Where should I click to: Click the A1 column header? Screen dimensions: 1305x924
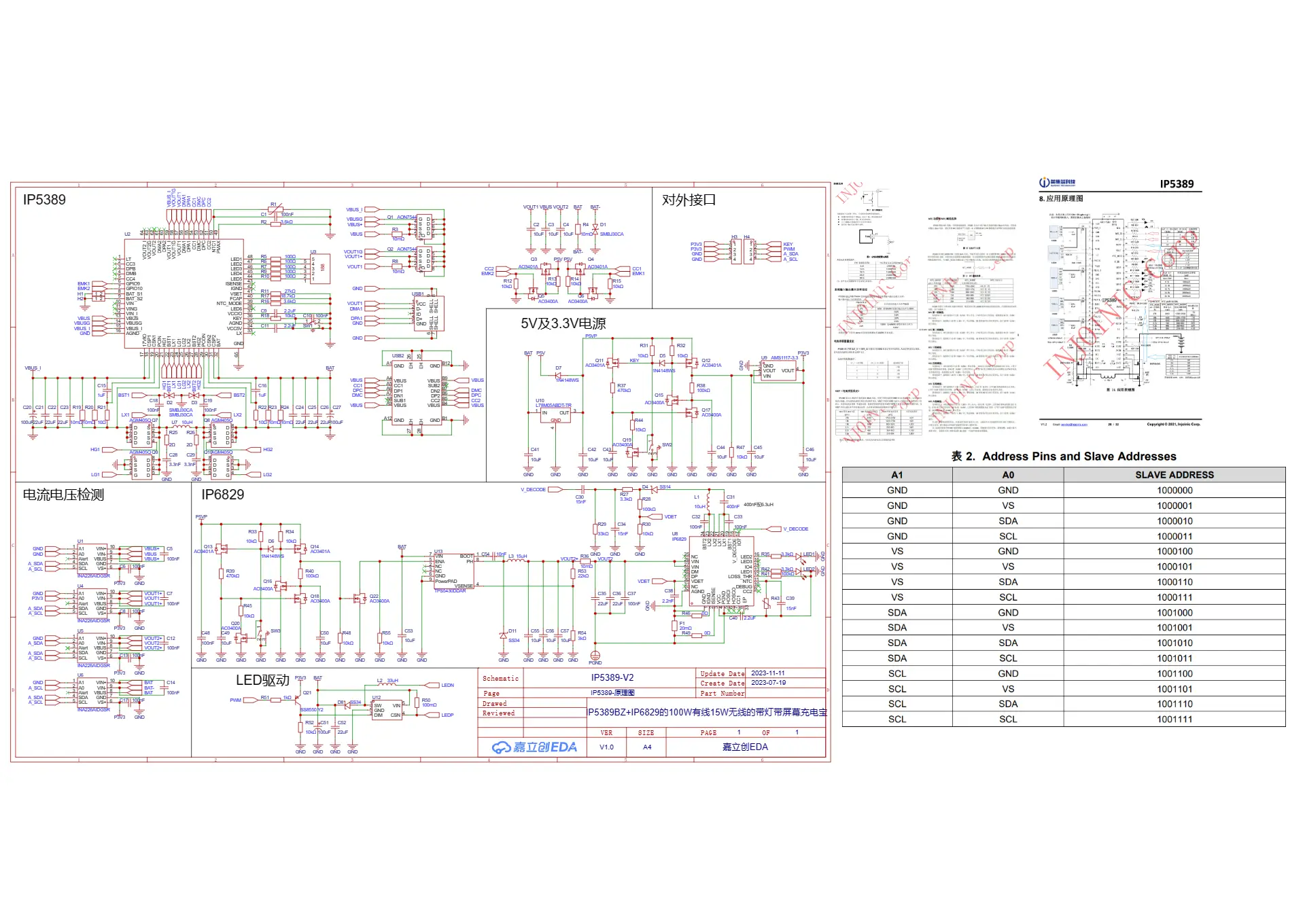897,475
